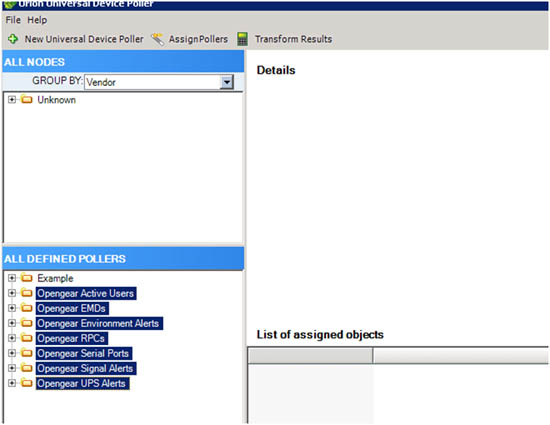Select Opengear Environment Alerts label
Image resolution: width=550 pixels, height=425 pixels.
[x=99, y=323]
